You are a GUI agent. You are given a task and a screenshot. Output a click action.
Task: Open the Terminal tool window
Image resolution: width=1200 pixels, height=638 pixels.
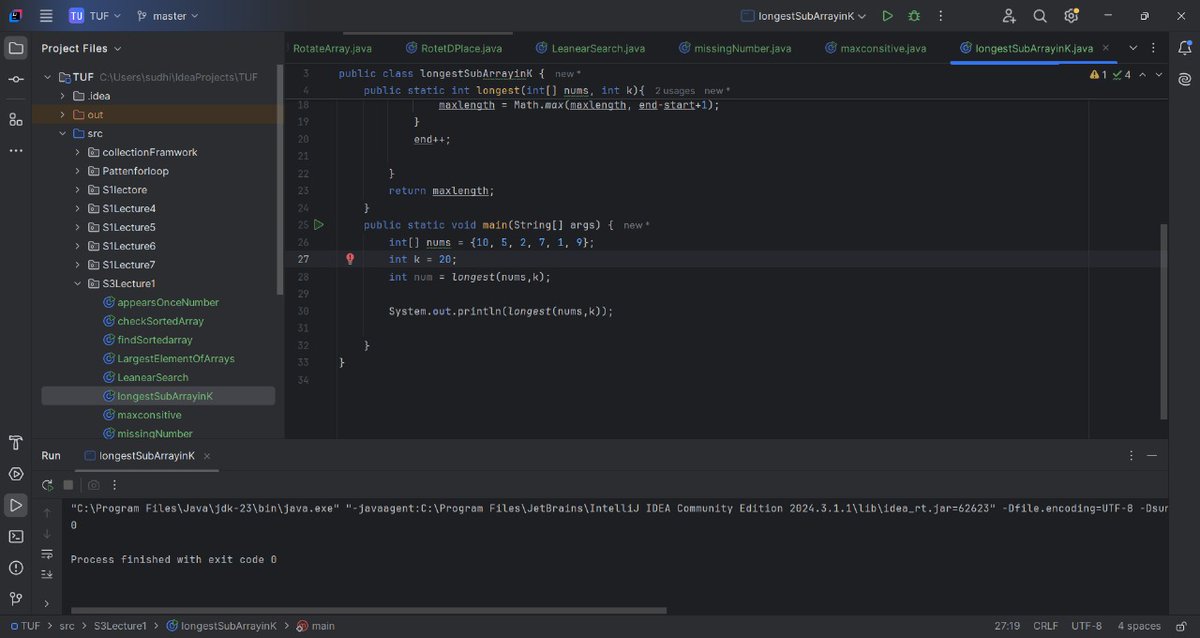pyautogui.click(x=16, y=536)
